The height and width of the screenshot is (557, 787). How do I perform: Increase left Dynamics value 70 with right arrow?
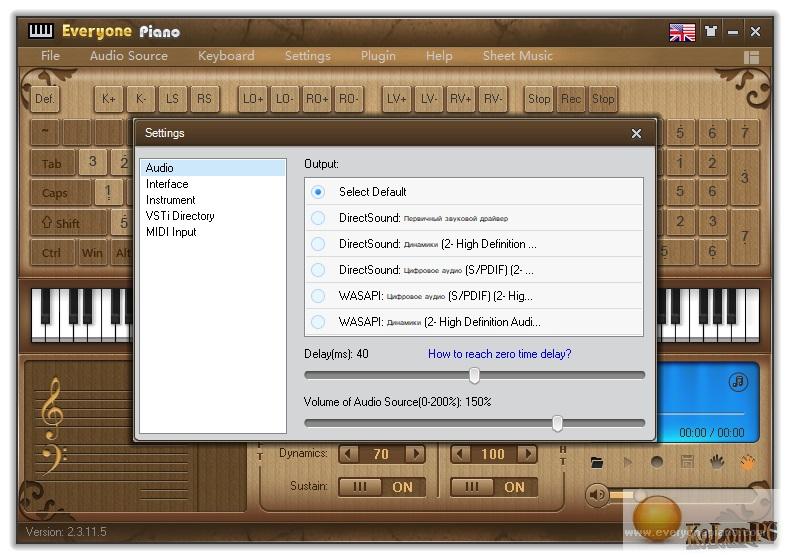[415, 454]
